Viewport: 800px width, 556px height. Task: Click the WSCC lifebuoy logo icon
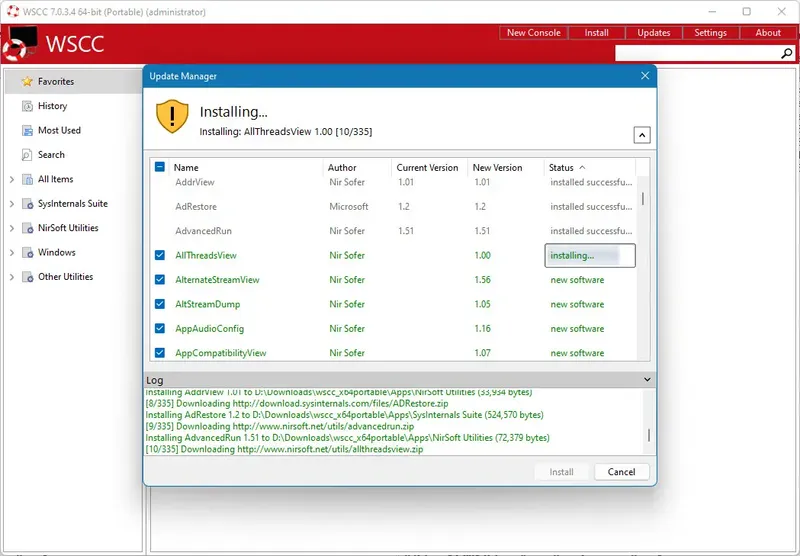(x=20, y=43)
